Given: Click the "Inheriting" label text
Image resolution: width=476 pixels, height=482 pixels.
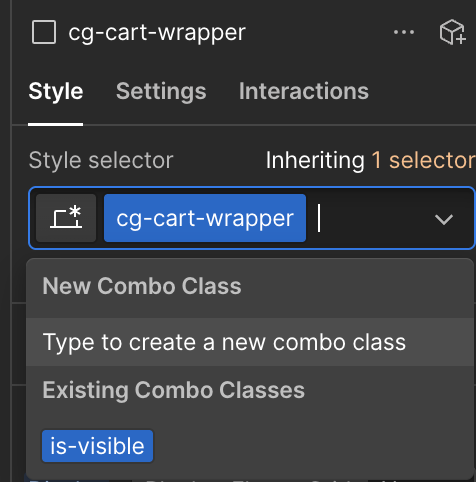Looking at the screenshot, I should pyautogui.click(x=315, y=161).
